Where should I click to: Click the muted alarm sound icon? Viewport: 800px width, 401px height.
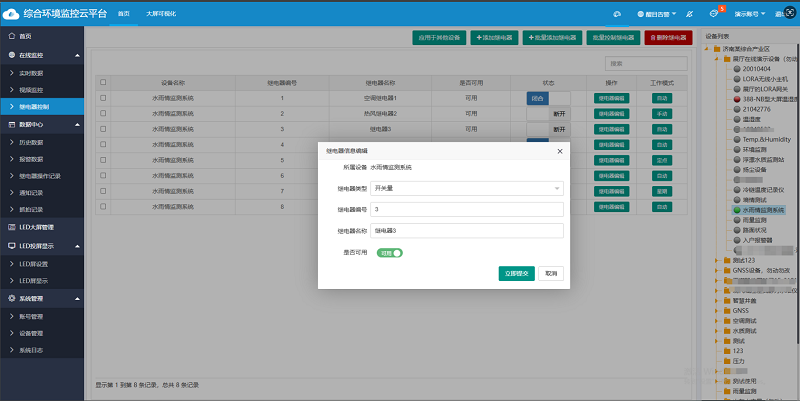coord(689,15)
